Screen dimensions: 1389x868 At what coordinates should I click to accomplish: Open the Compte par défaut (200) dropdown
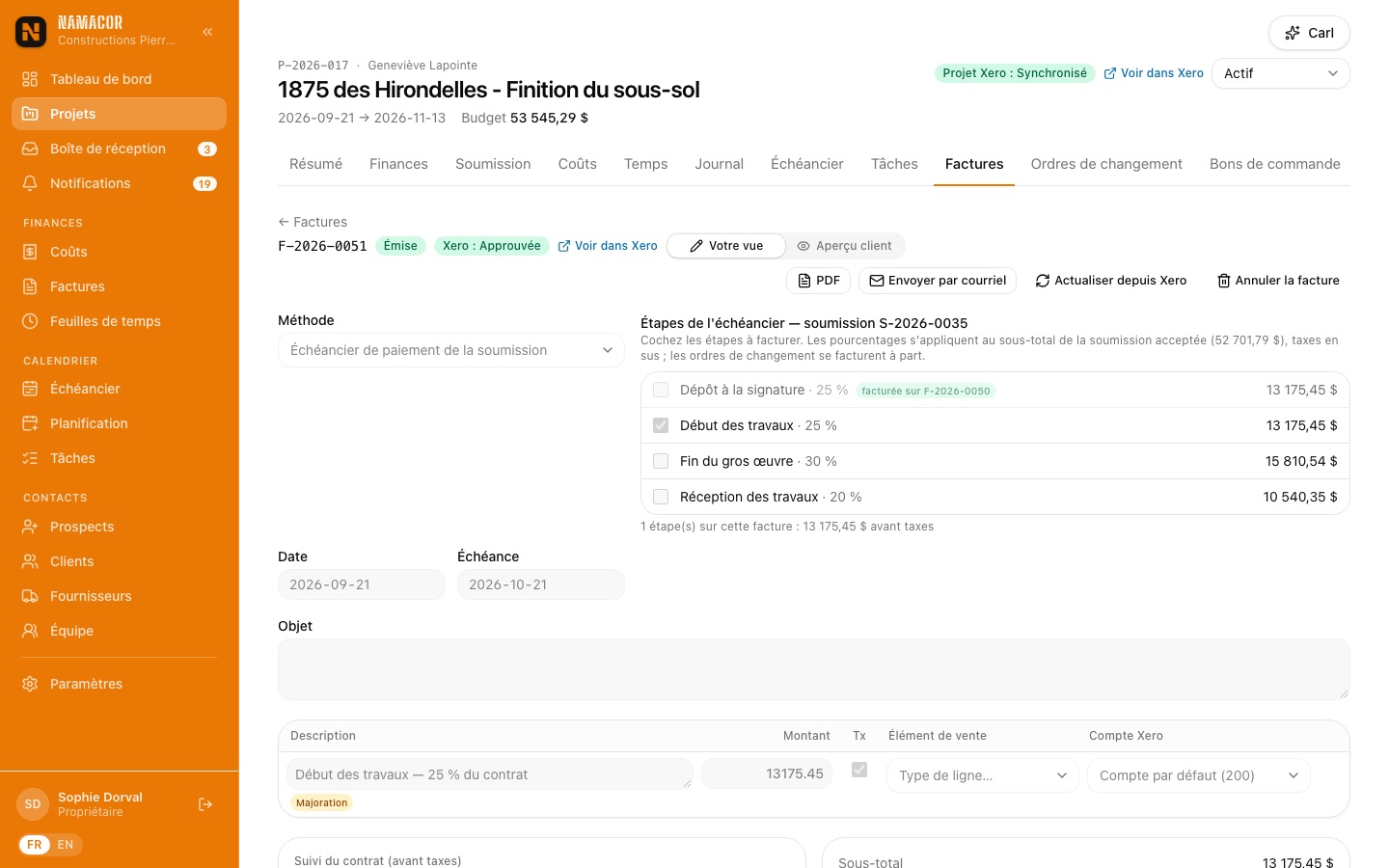[1198, 775]
